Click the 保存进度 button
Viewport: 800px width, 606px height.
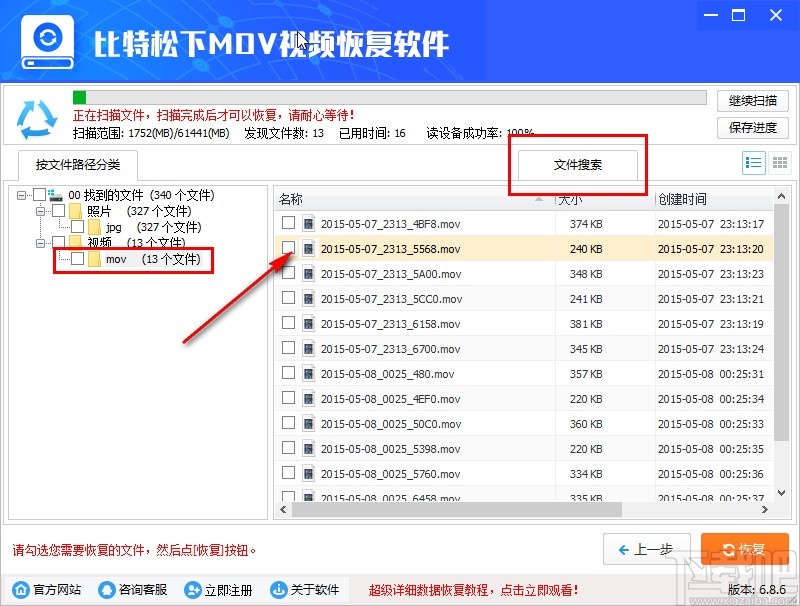(753, 128)
